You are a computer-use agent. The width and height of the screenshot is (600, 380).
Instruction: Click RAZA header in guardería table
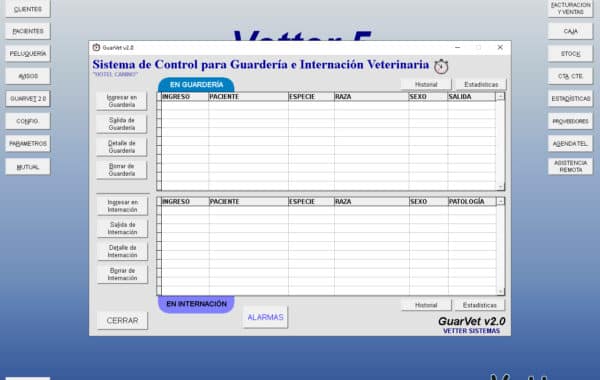click(371, 97)
